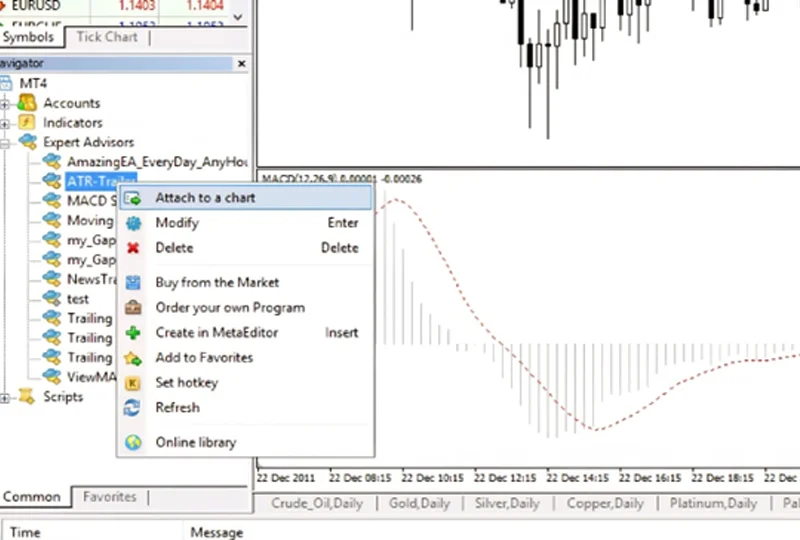Select Set hotkey menu entry
800x540 pixels.
coord(245,383)
